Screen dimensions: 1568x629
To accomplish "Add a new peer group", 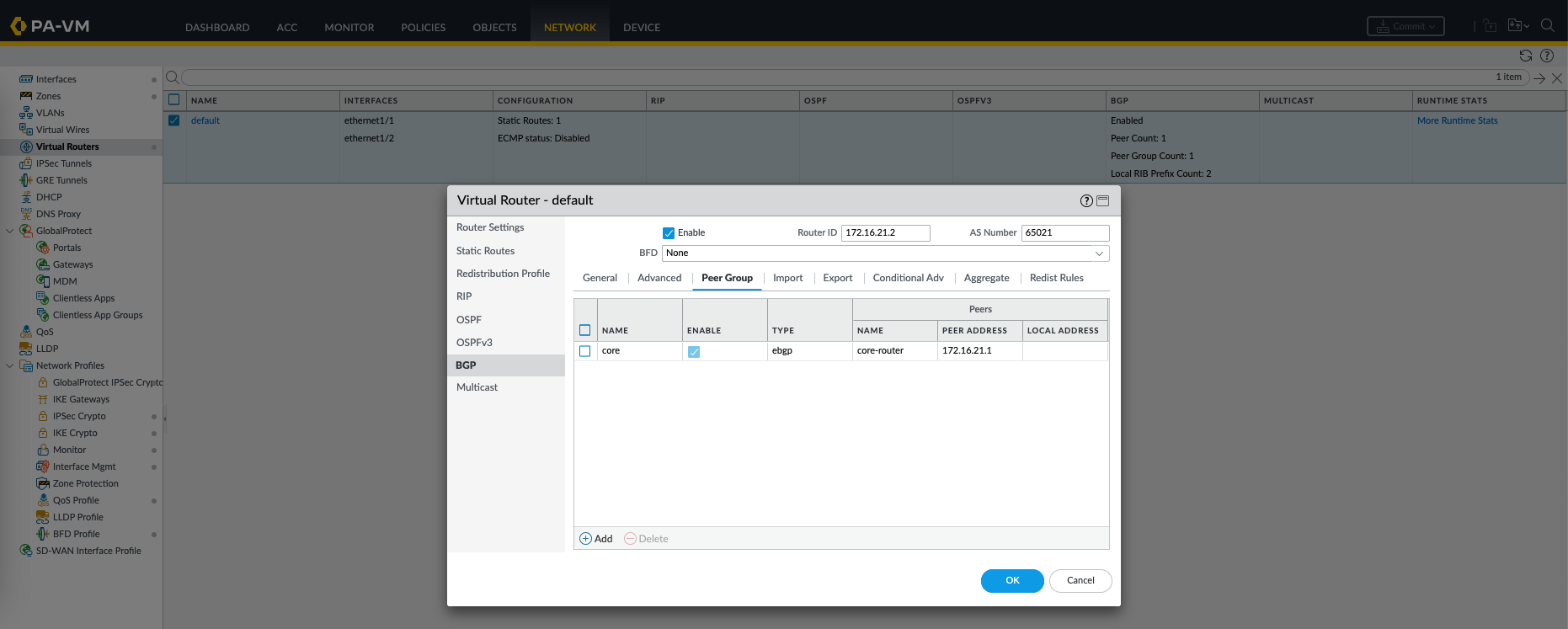I will pyautogui.click(x=596, y=539).
